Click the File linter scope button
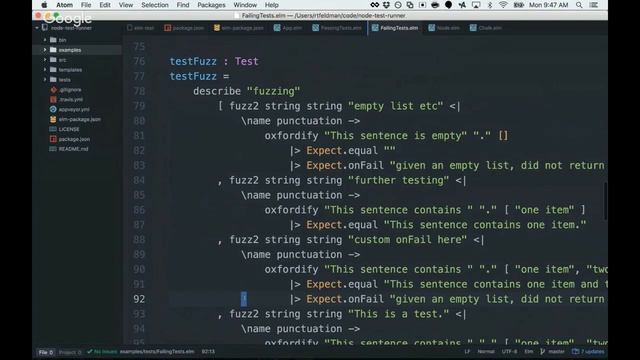Image resolution: width=640 pixels, height=360 pixels. 45,352
